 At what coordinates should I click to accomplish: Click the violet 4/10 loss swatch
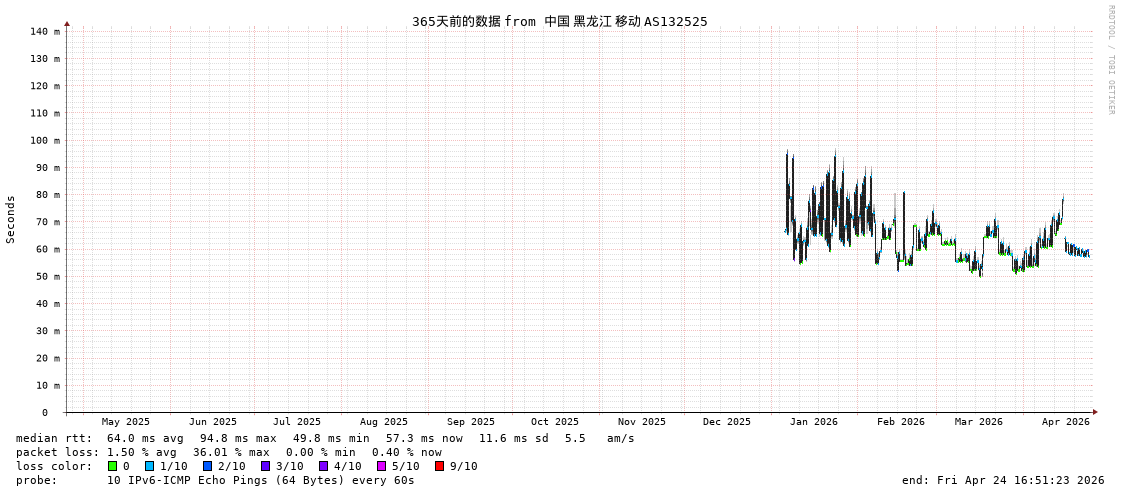323,466
